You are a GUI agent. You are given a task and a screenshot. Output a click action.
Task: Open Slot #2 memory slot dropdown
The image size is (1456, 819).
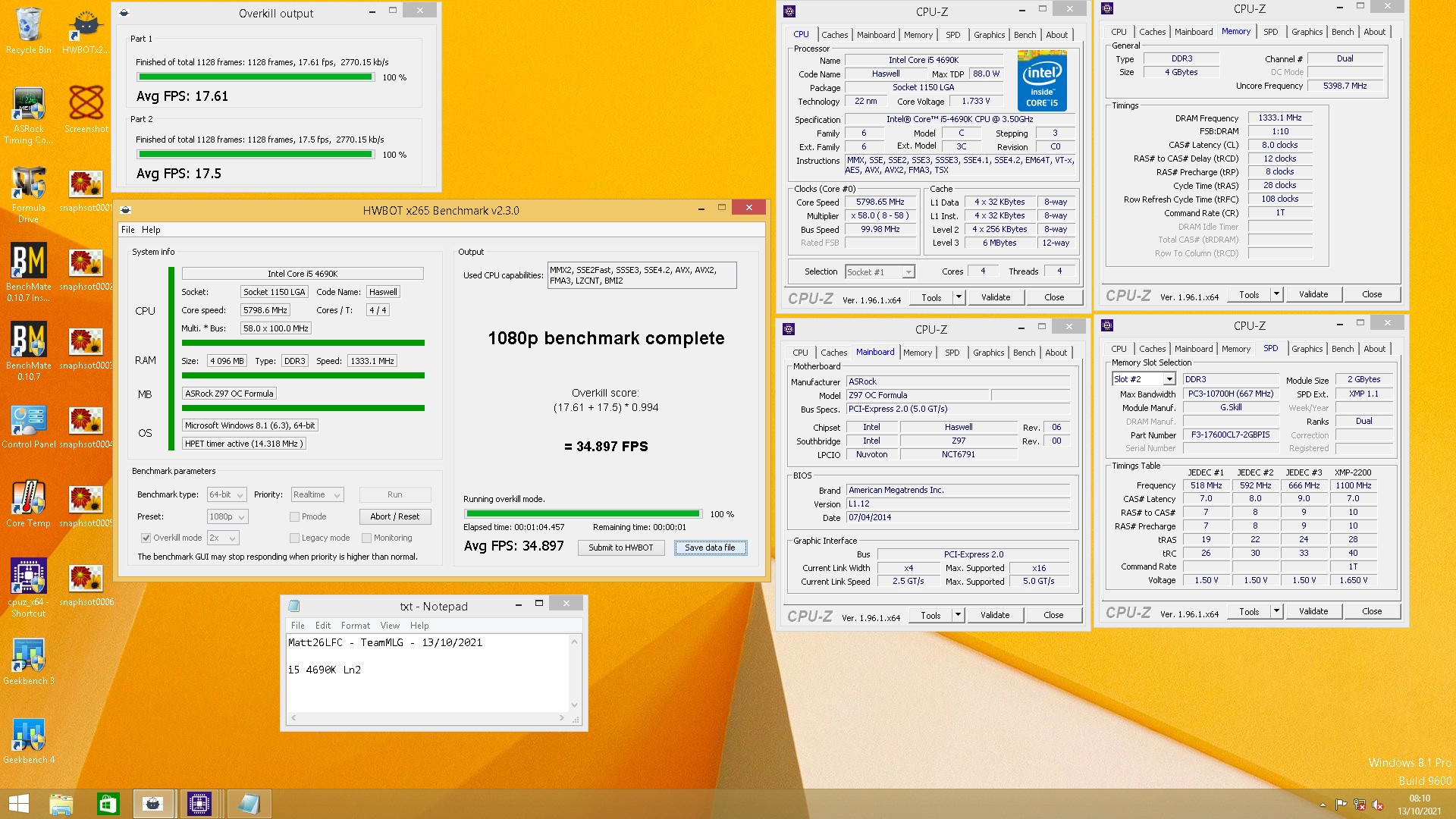pyautogui.click(x=1144, y=379)
